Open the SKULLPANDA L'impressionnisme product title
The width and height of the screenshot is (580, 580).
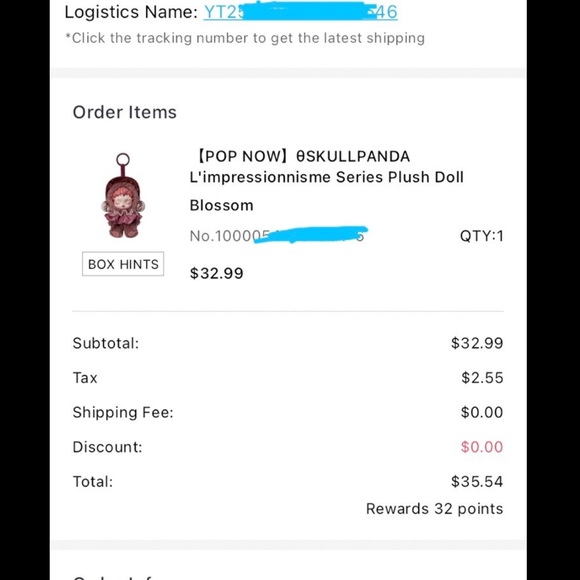pos(326,167)
